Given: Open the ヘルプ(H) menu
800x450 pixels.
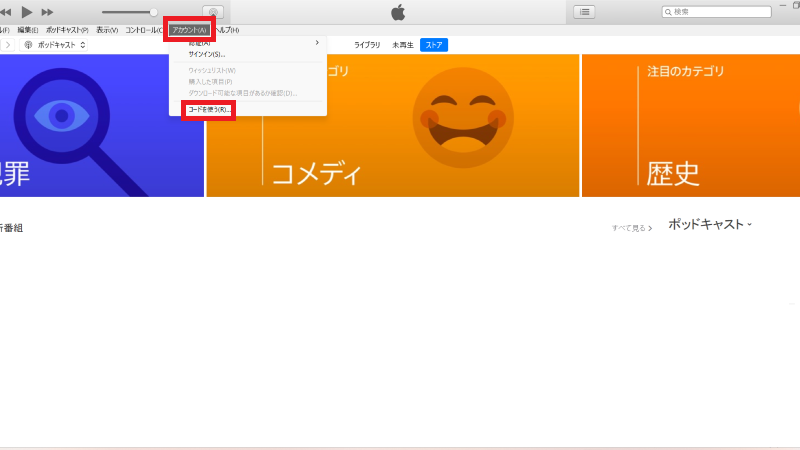Looking at the screenshot, I should (x=227, y=30).
